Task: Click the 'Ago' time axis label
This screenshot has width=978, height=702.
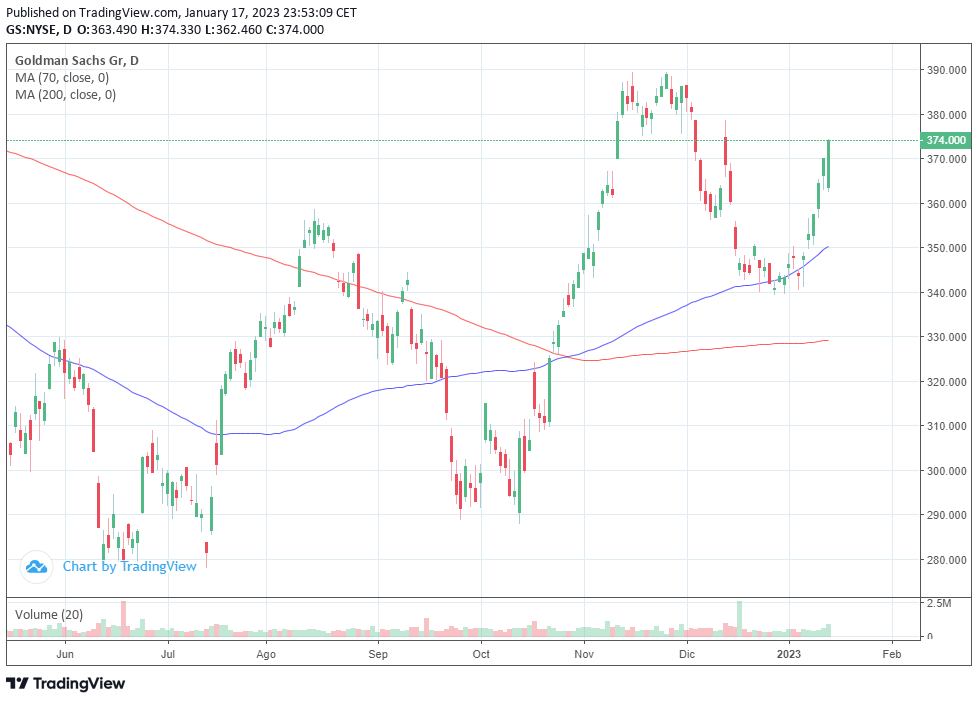Action: point(266,654)
